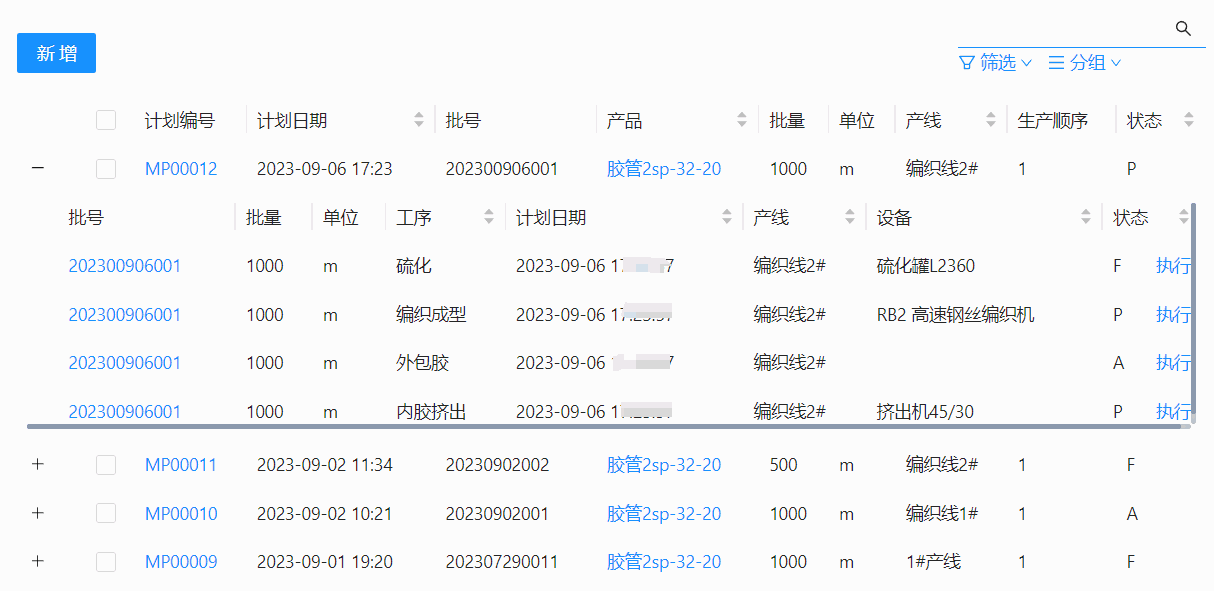Click the 新增 button
The height and width of the screenshot is (591, 1214).
pos(56,53)
